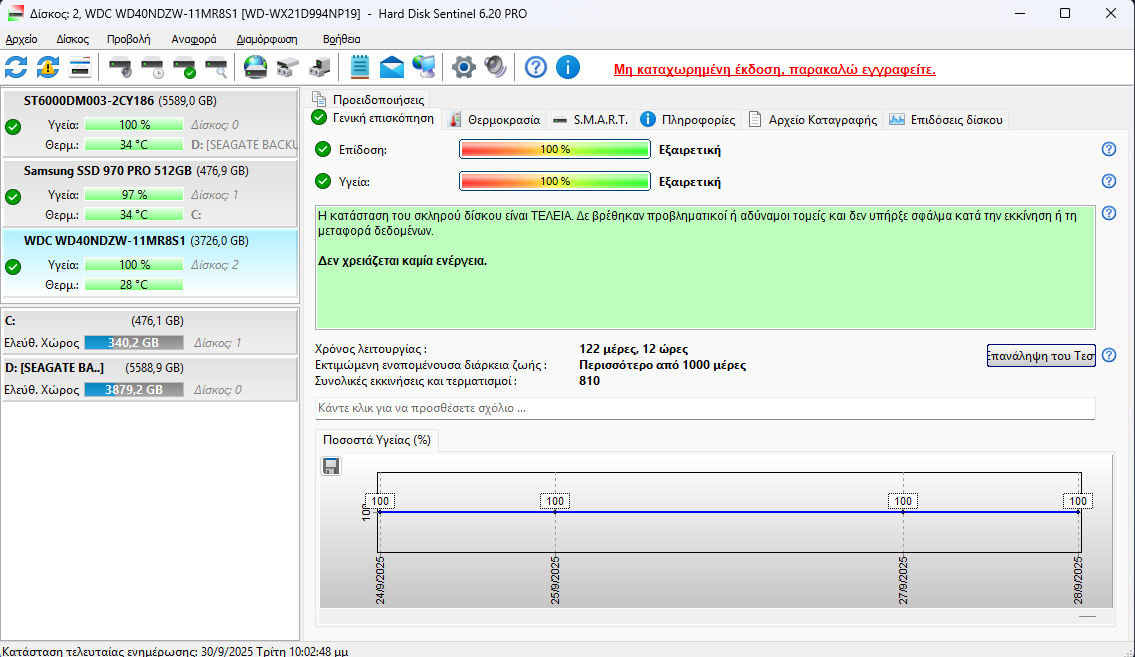Click the unregistered version registration link
The width and height of the screenshot is (1135, 657).
click(x=774, y=69)
